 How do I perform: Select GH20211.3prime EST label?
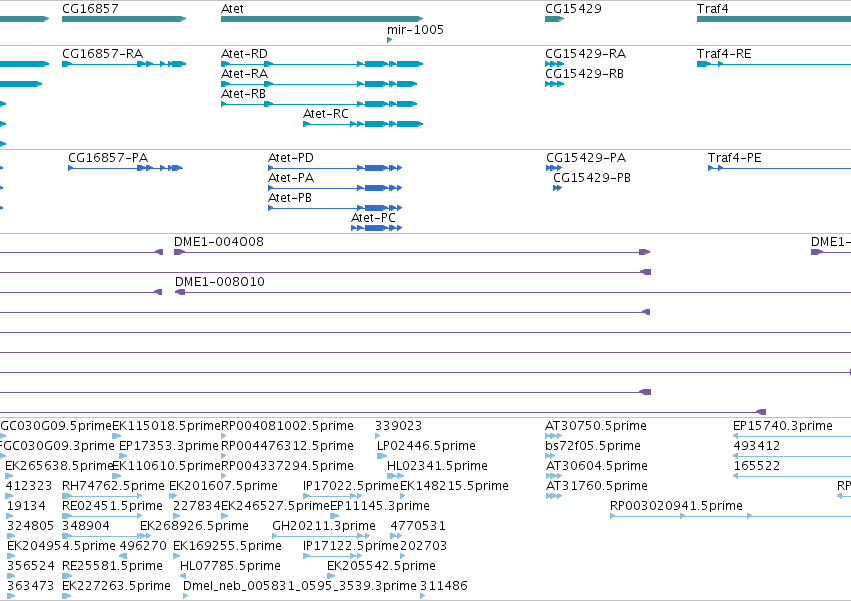(x=323, y=526)
